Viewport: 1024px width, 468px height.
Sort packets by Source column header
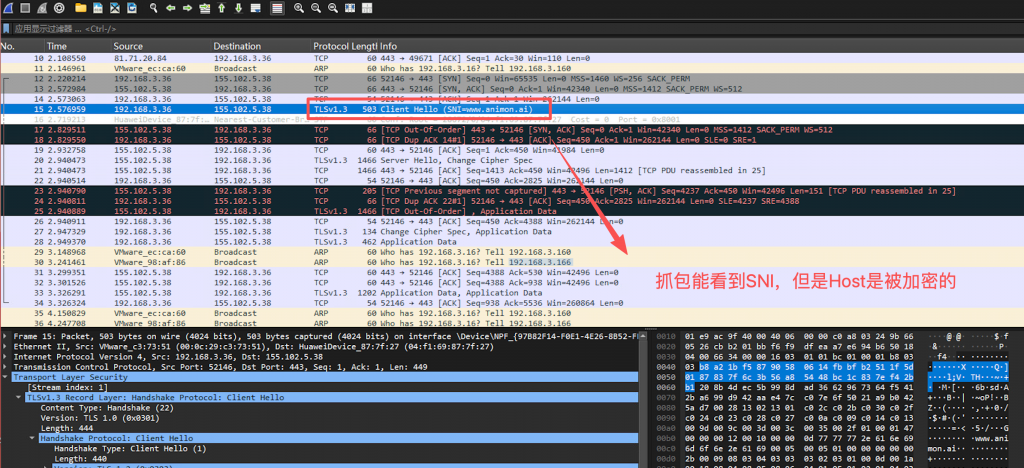click(x=128, y=46)
